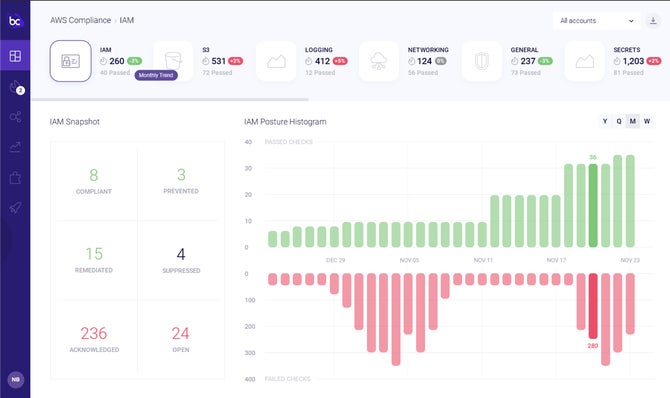The width and height of the screenshot is (670, 398).
Task: Open the dashboard grid icon in sidebar
Action: [15, 56]
